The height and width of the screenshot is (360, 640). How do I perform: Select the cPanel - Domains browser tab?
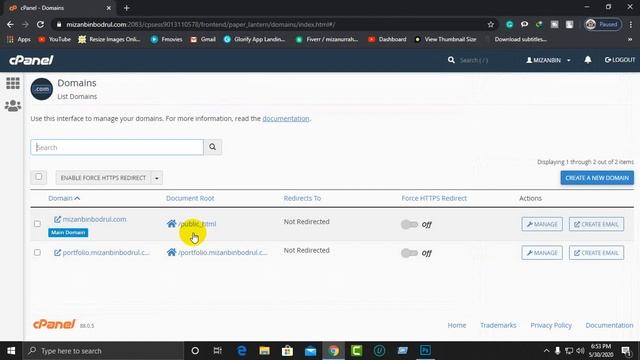(60, 8)
